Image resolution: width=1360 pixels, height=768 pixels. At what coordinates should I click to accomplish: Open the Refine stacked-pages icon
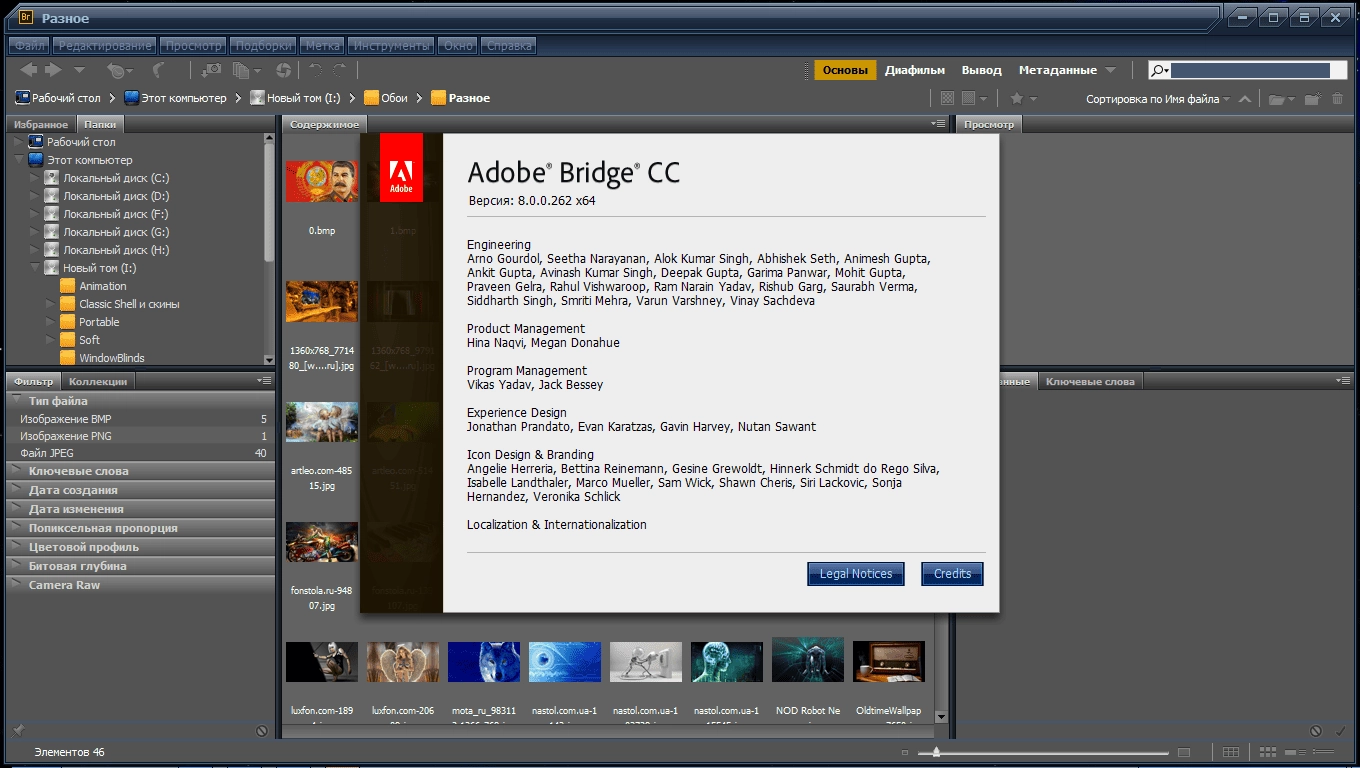click(245, 70)
